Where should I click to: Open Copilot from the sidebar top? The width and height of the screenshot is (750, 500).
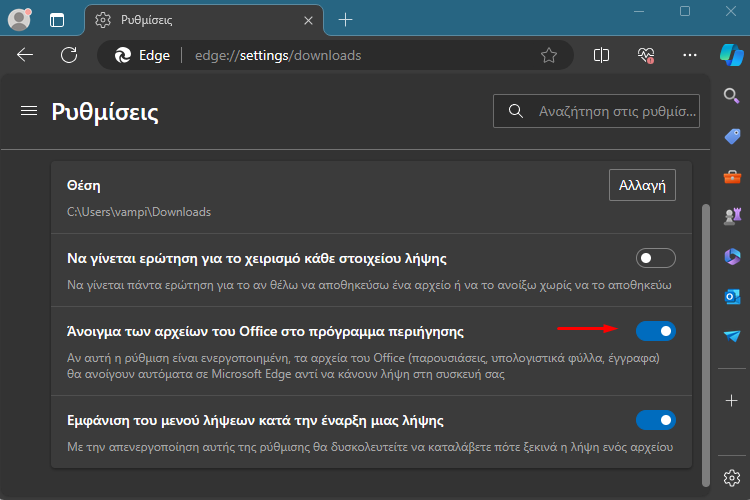(732, 55)
